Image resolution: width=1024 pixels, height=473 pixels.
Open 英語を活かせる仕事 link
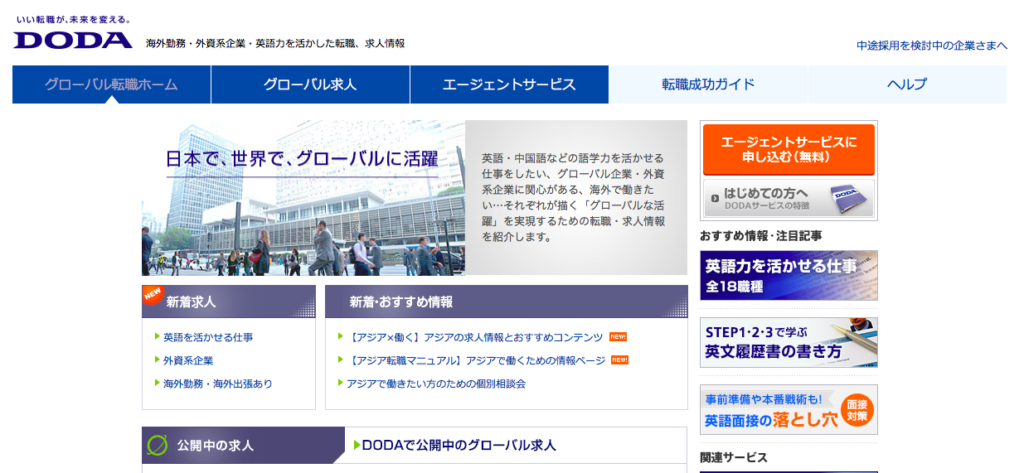tap(208, 337)
